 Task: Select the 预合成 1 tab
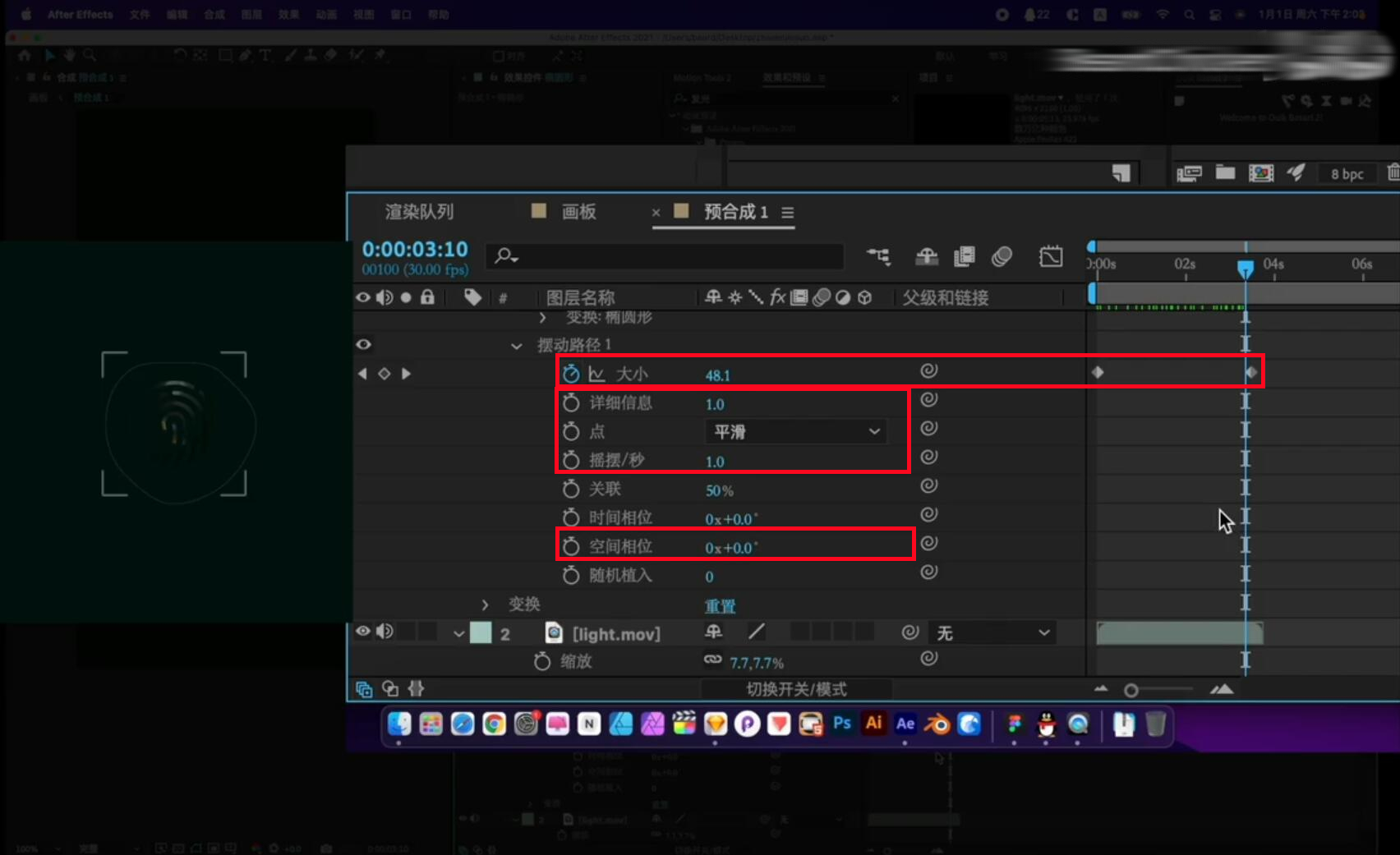[x=736, y=212]
